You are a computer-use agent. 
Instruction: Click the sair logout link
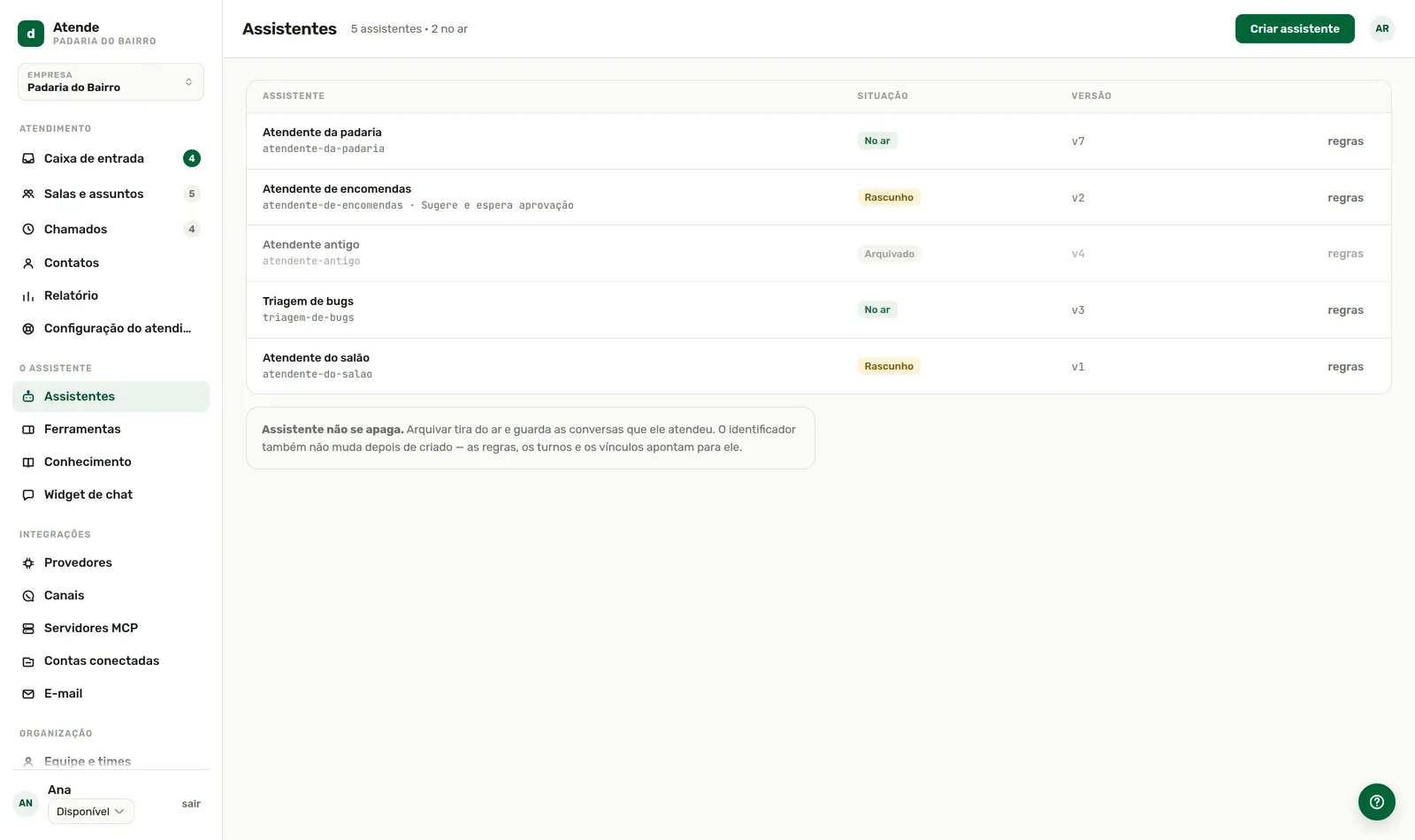click(x=191, y=804)
